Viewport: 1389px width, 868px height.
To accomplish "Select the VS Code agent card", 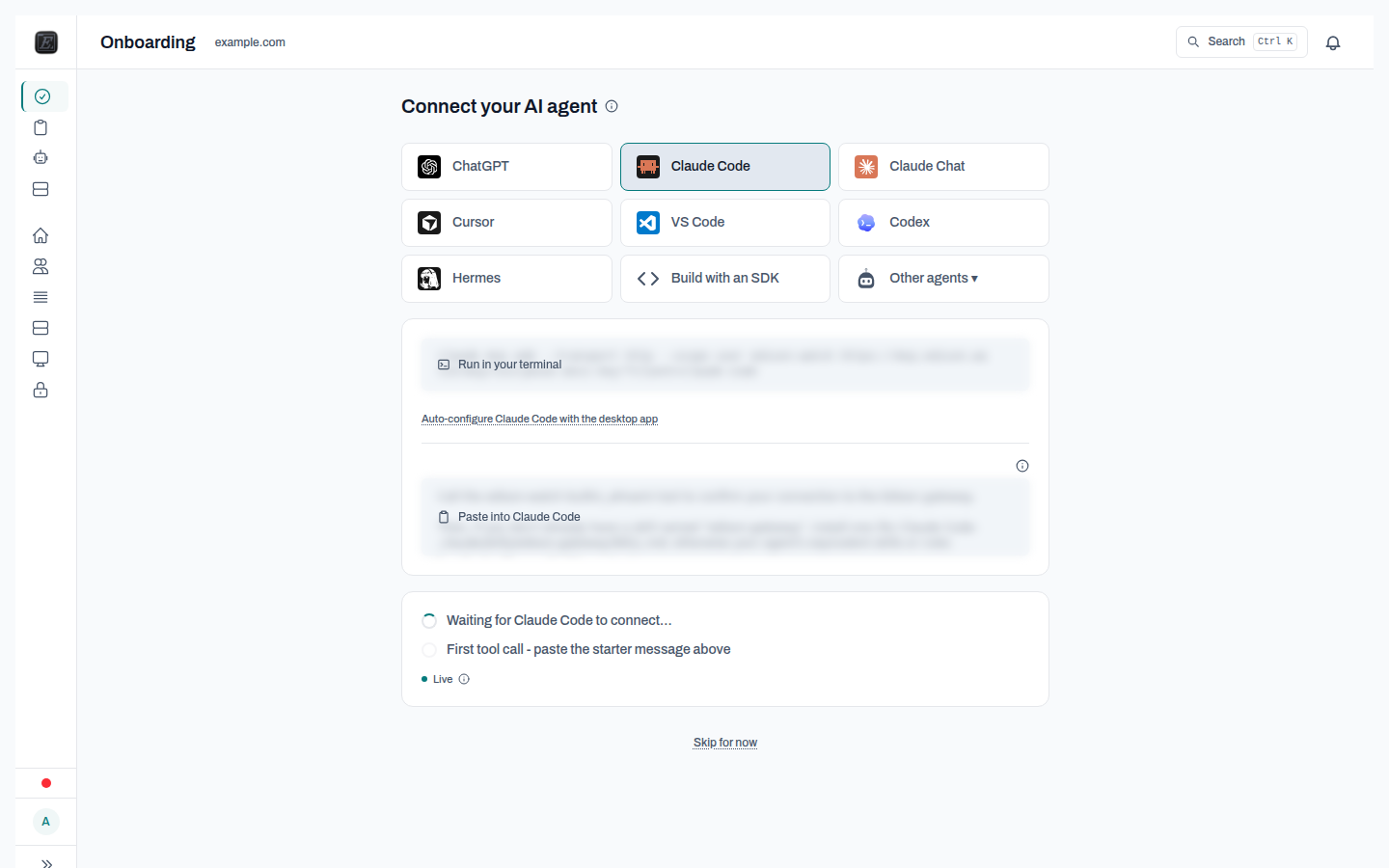I will (725, 223).
